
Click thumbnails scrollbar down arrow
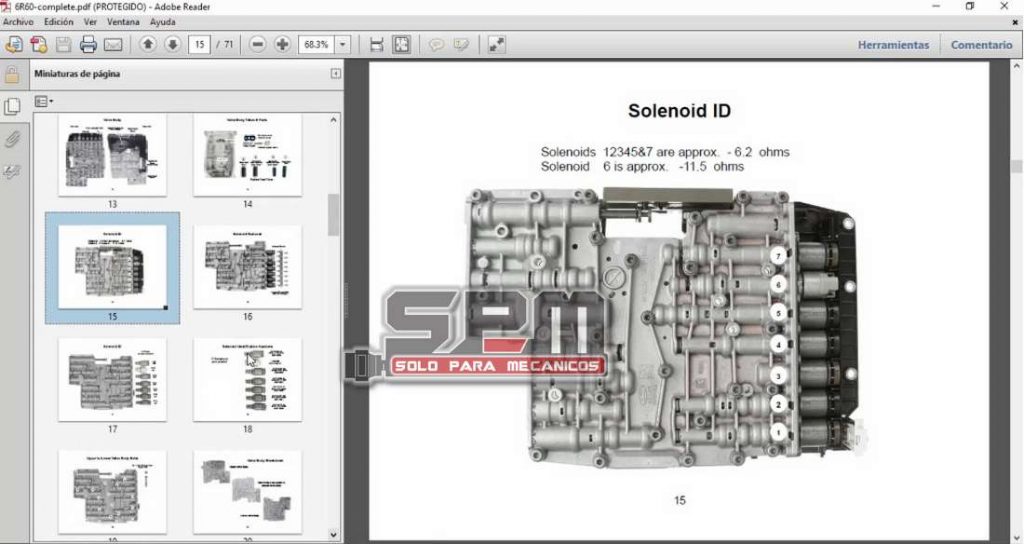(x=334, y=535)
